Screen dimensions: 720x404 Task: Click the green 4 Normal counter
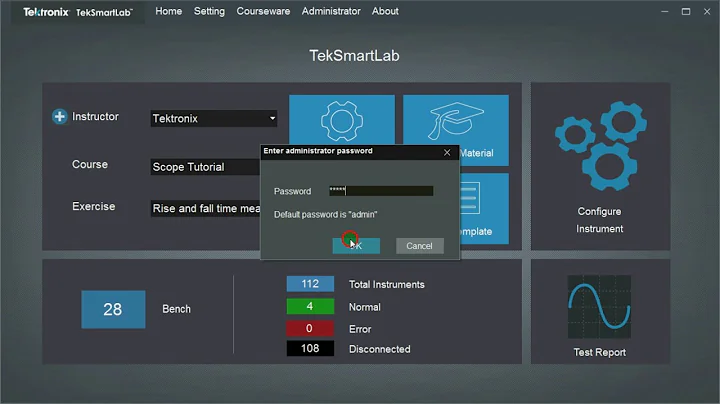click(310, 306)
